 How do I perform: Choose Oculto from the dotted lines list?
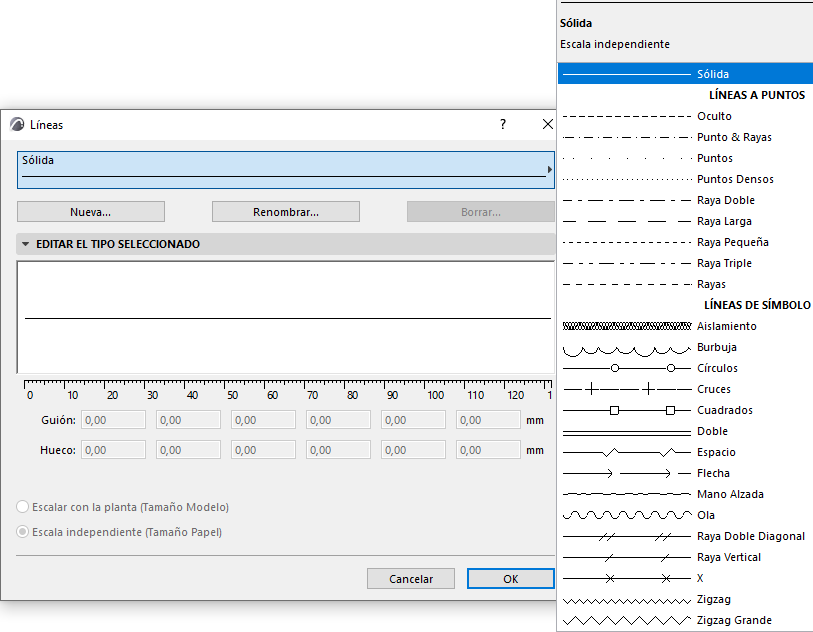[714, 116]
